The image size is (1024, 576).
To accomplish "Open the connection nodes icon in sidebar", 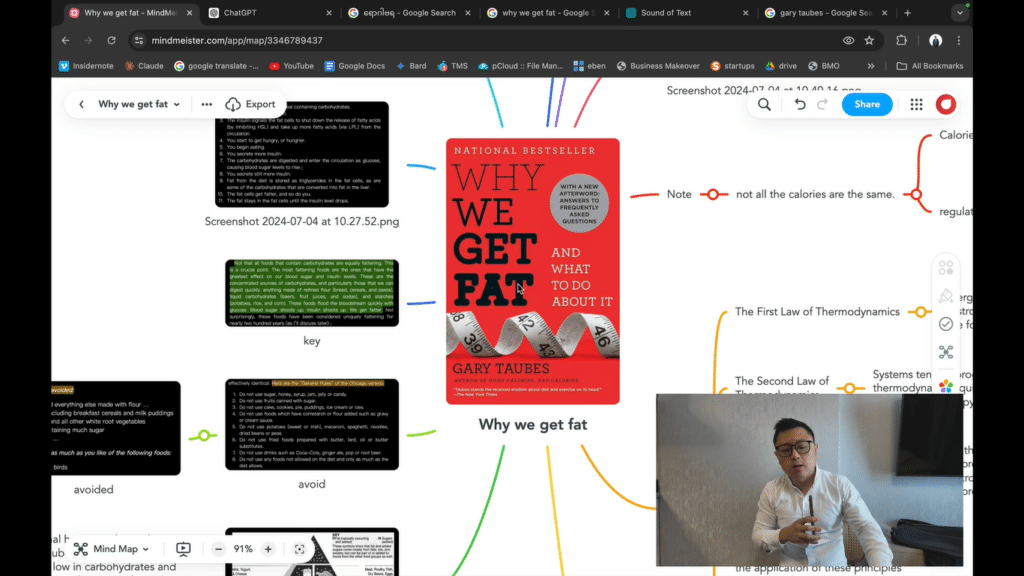I will click(946, 353).
